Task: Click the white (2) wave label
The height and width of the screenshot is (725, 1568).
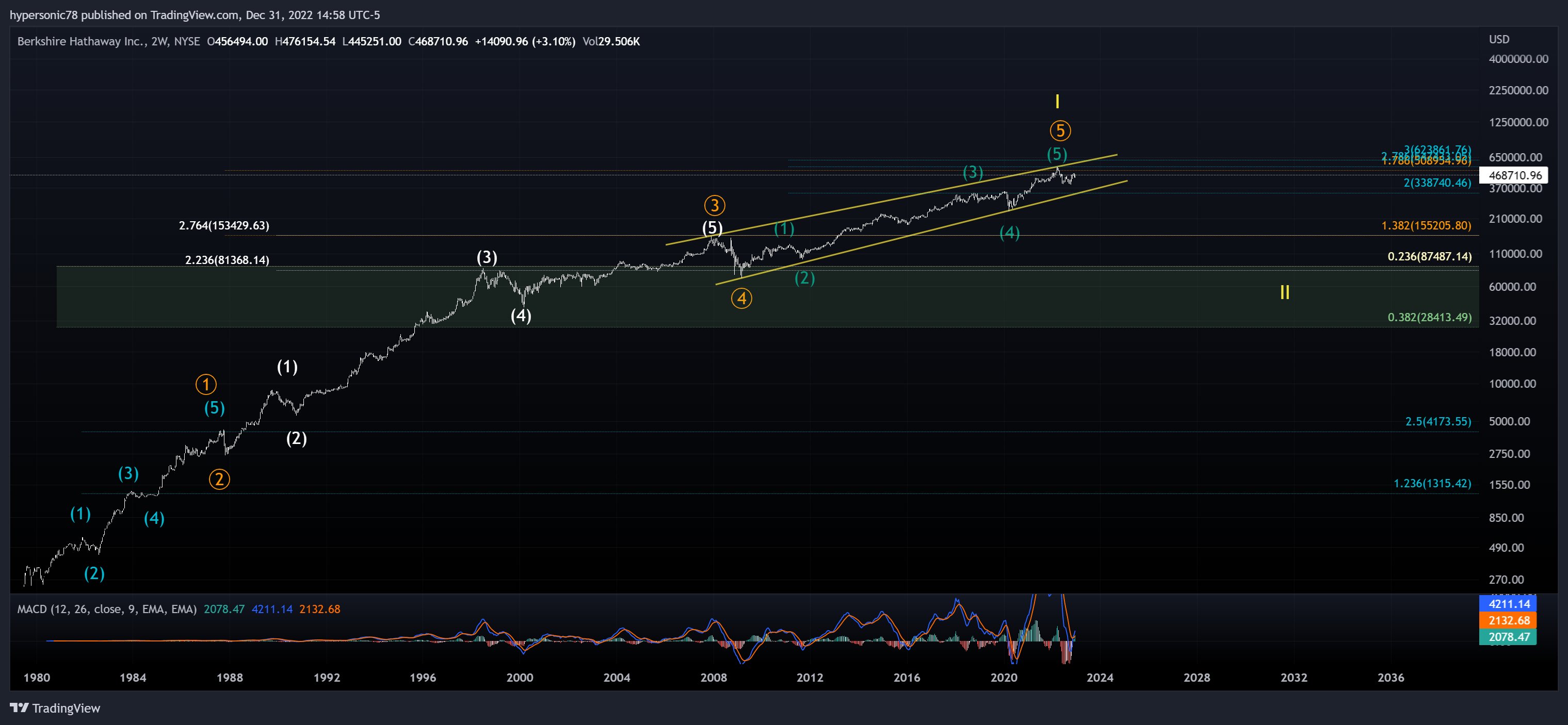Action: coord(297,438)
